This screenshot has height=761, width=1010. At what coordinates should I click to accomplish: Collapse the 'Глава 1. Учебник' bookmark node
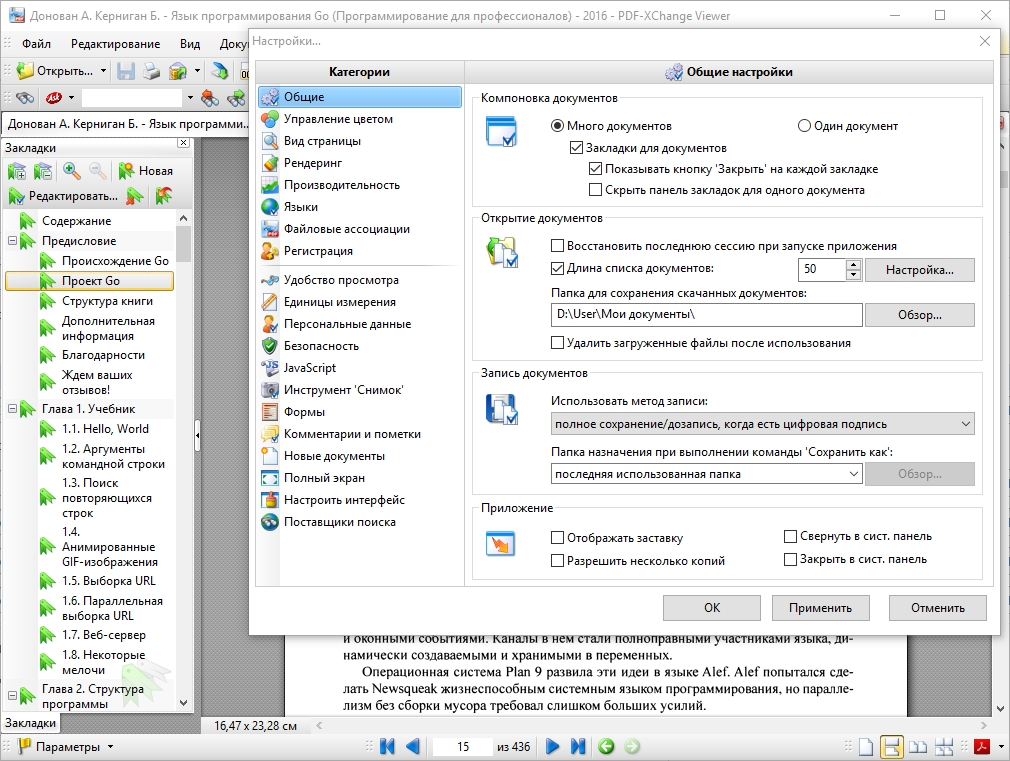tap(12, 409)
